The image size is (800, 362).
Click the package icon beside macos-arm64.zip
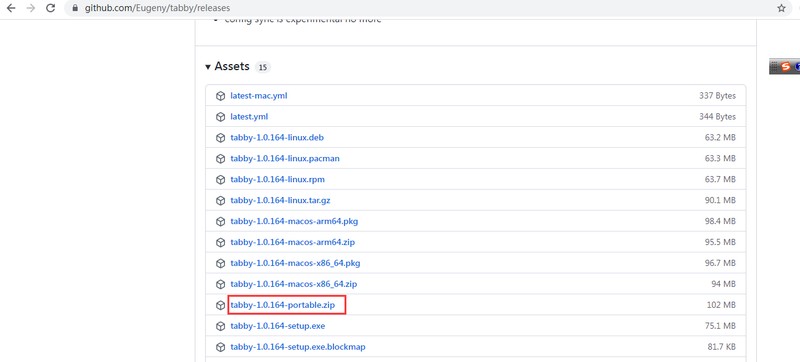click(220, 242)
